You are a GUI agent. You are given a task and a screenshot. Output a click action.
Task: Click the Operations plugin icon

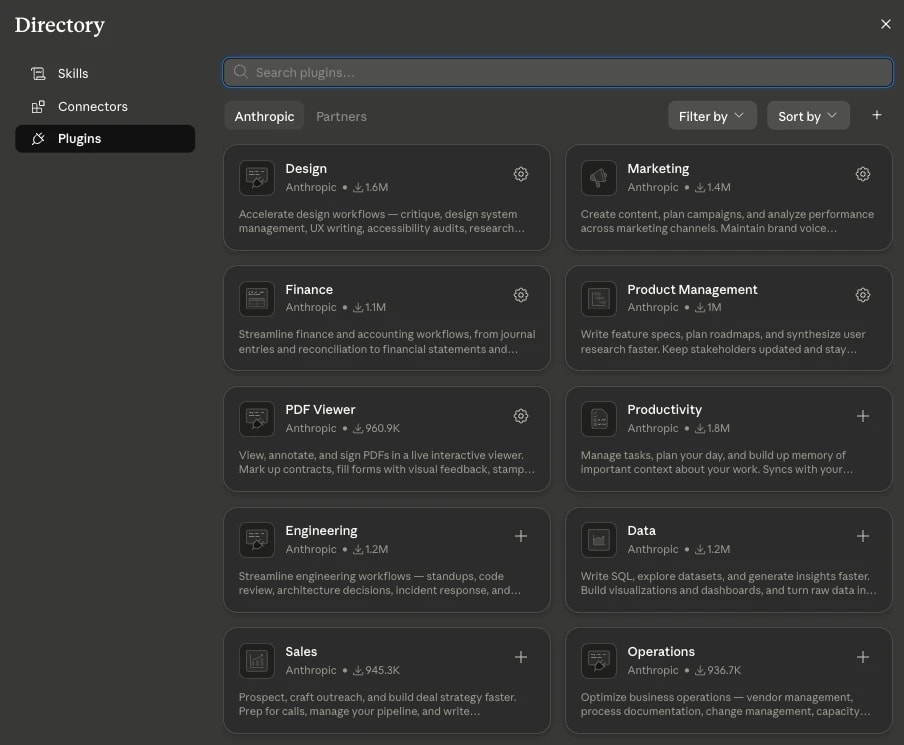click(598, 661)
